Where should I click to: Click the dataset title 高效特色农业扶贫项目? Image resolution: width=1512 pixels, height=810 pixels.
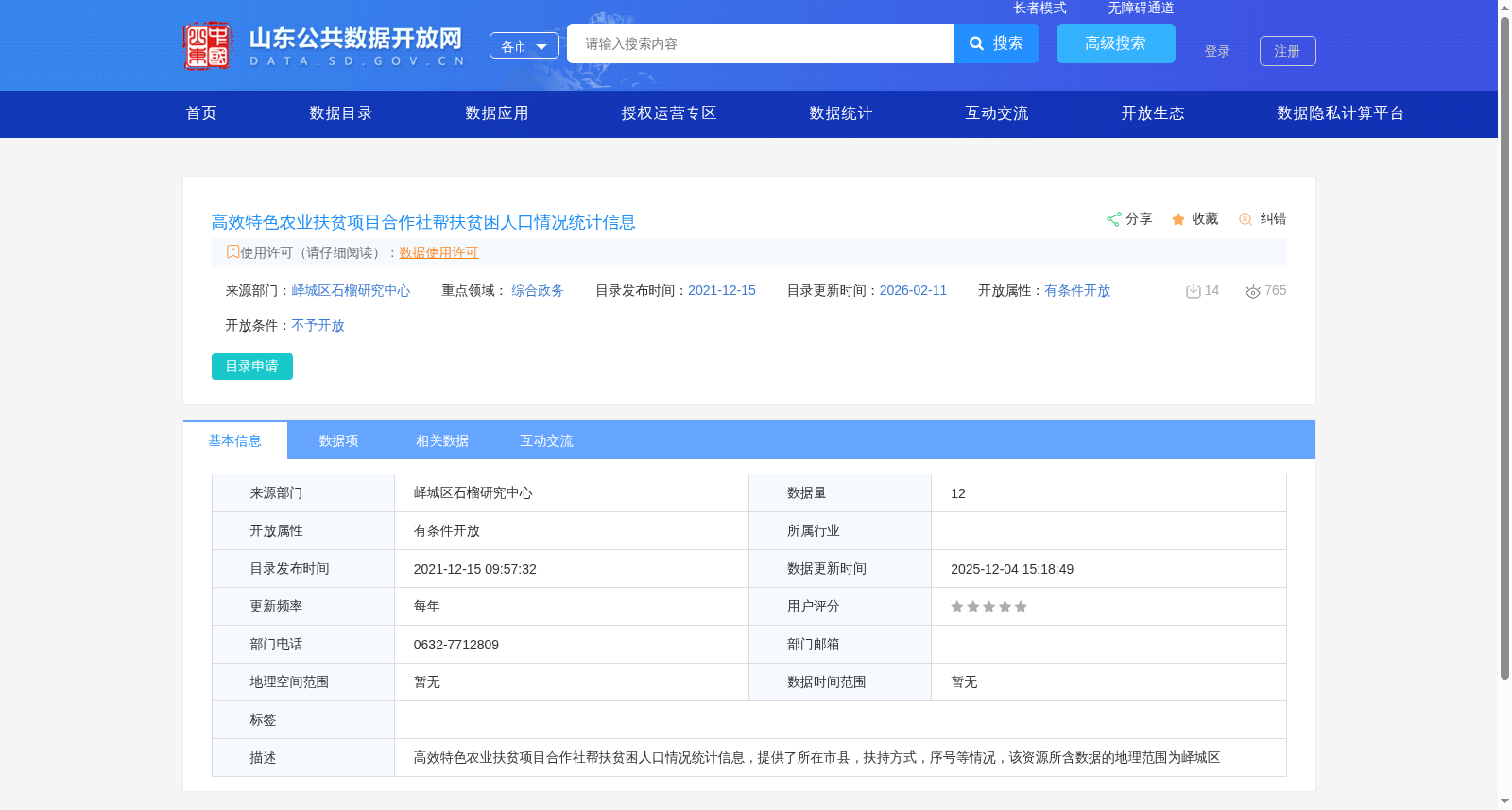pyautogui.click(x=423, y=222)
